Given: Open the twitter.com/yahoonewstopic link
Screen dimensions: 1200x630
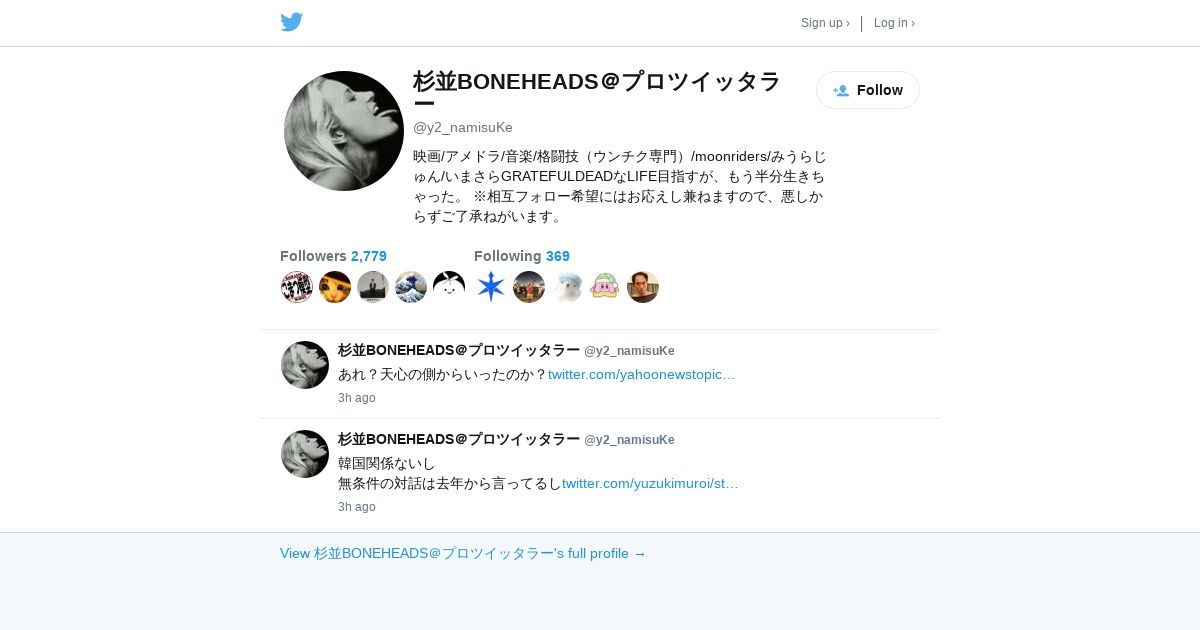Looking at the screenshot, I should point(641,374).
